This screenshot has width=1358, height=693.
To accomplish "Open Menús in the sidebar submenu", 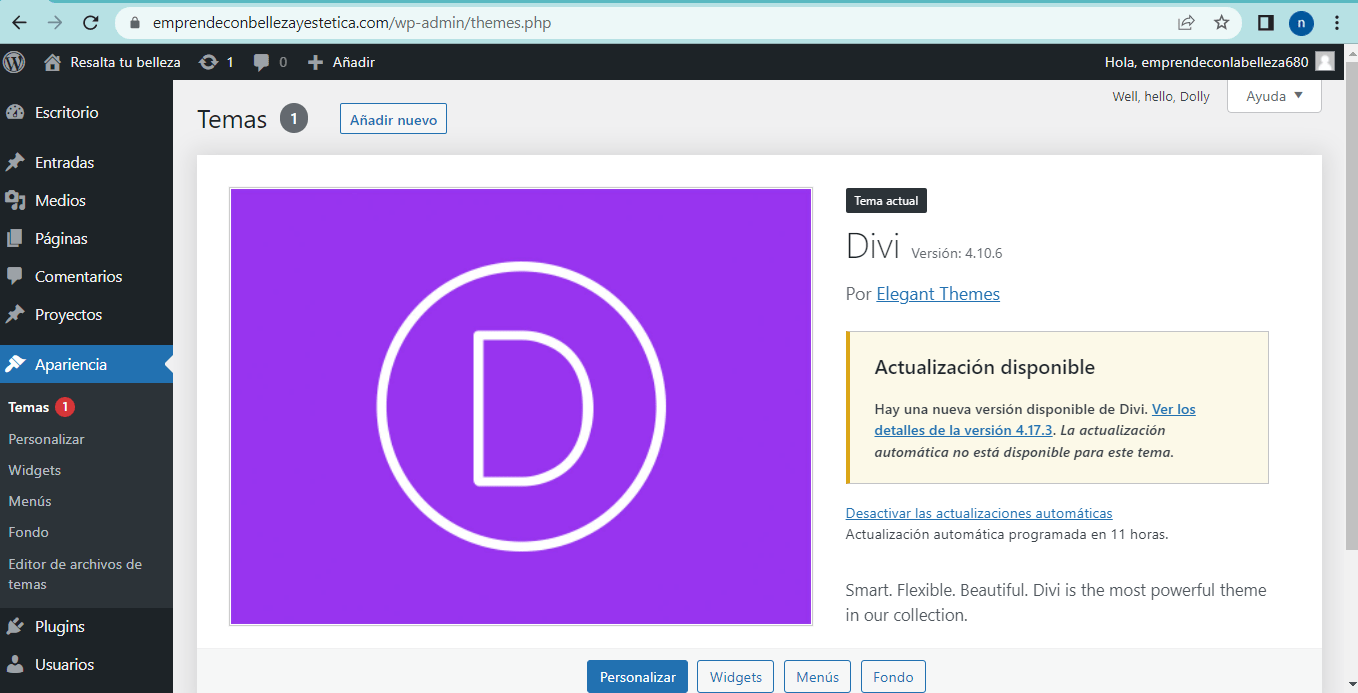I will click(x=30, y=501).
